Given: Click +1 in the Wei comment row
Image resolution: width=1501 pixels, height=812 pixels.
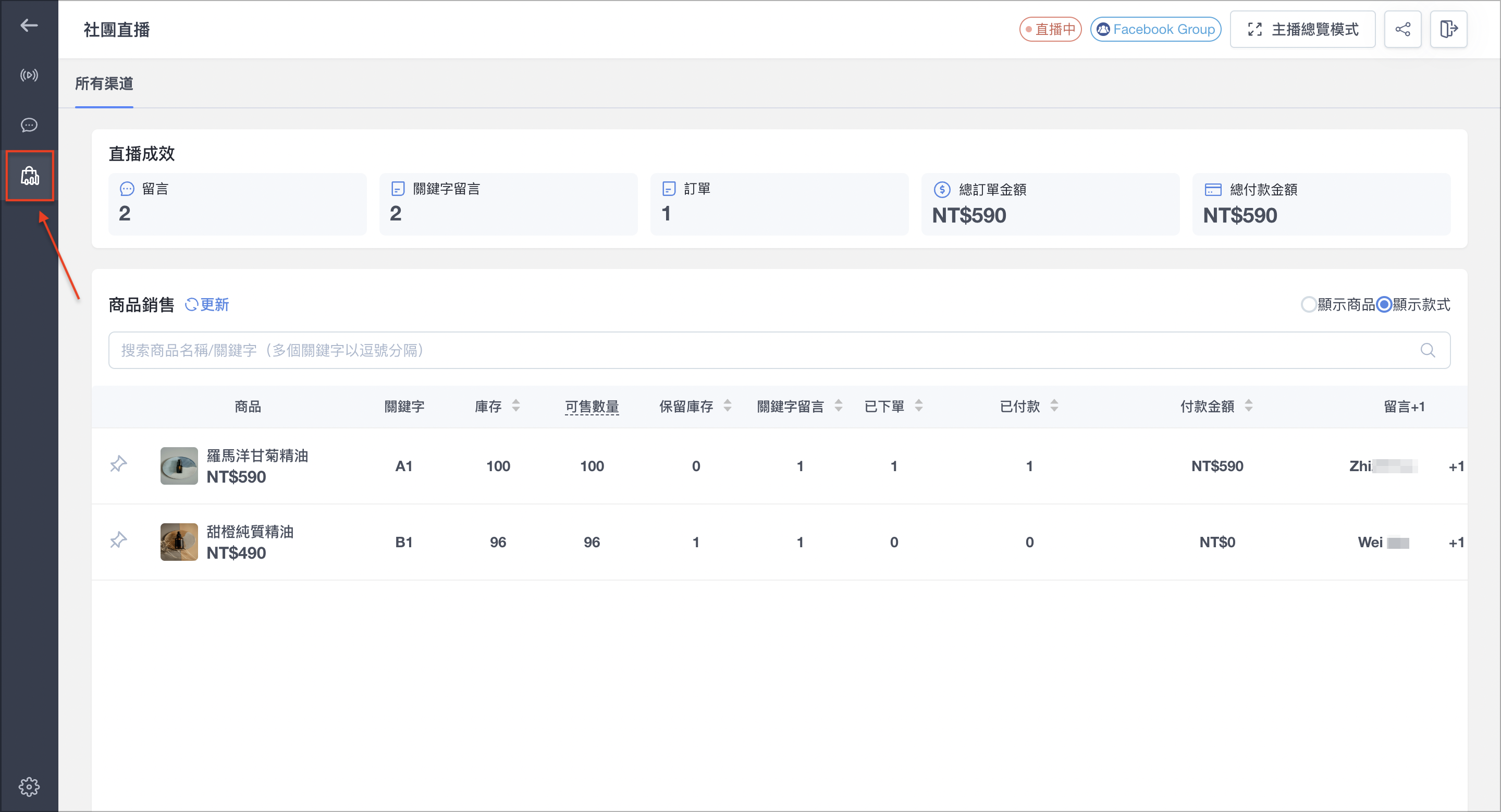Looking at the screenshot, I should click(x=1456, y=543).
